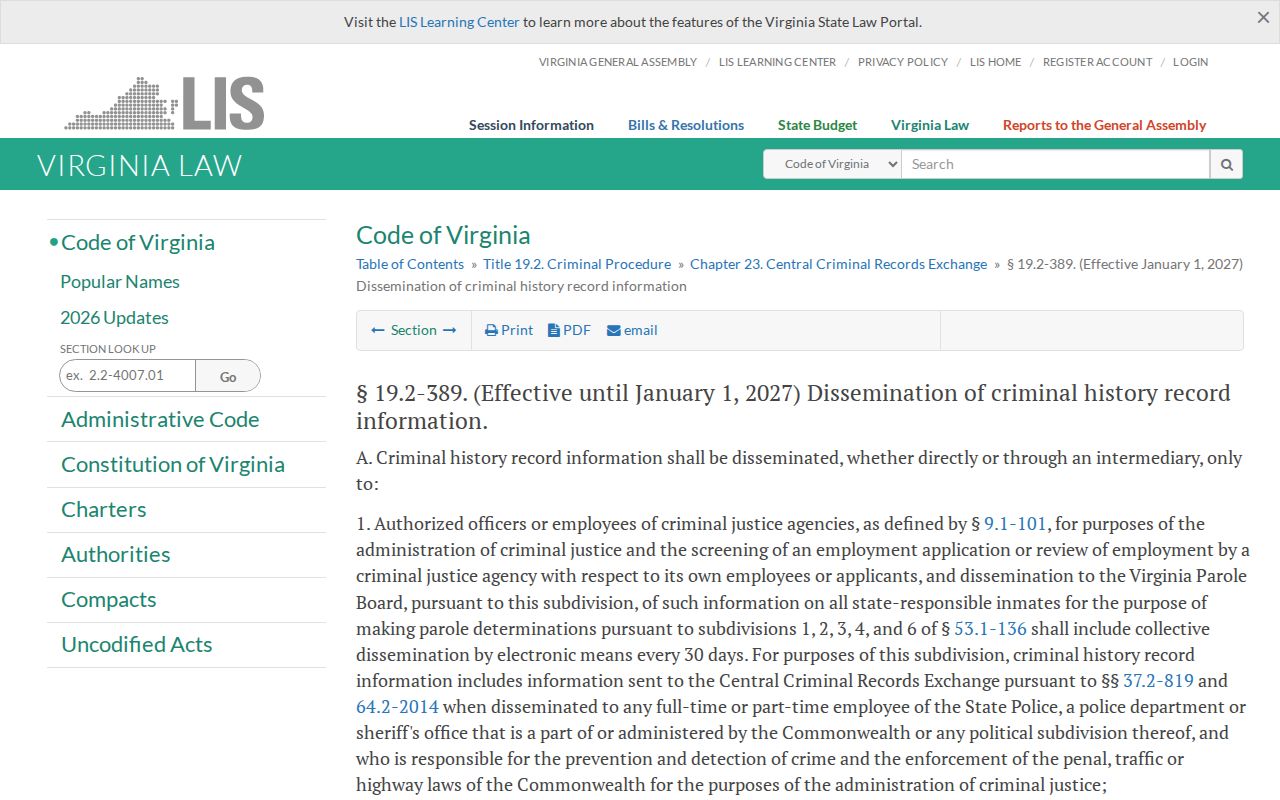Go to LIS Home
Viewport: 1280px width, 800px height.
[x=996, y=62]
